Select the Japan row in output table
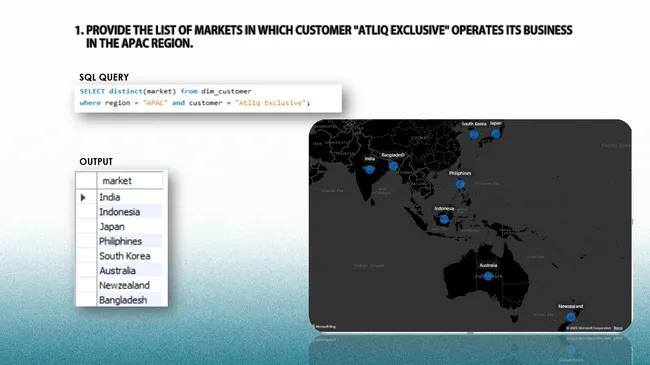 [x=119, y=227]
